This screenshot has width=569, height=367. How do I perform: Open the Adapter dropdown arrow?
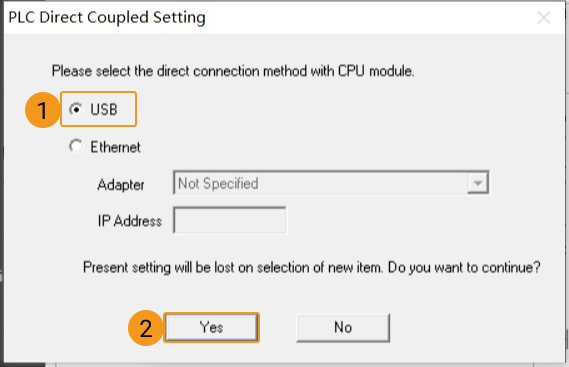[x=478, y=183]
